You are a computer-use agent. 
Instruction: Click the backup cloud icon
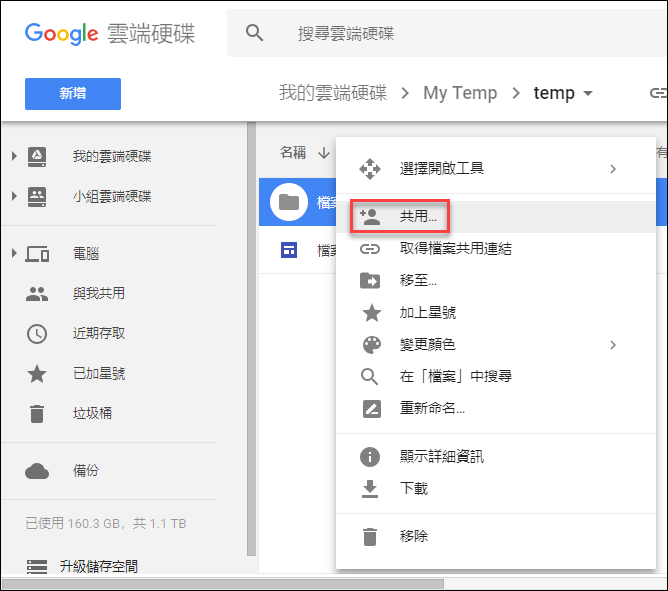(37, 471)
